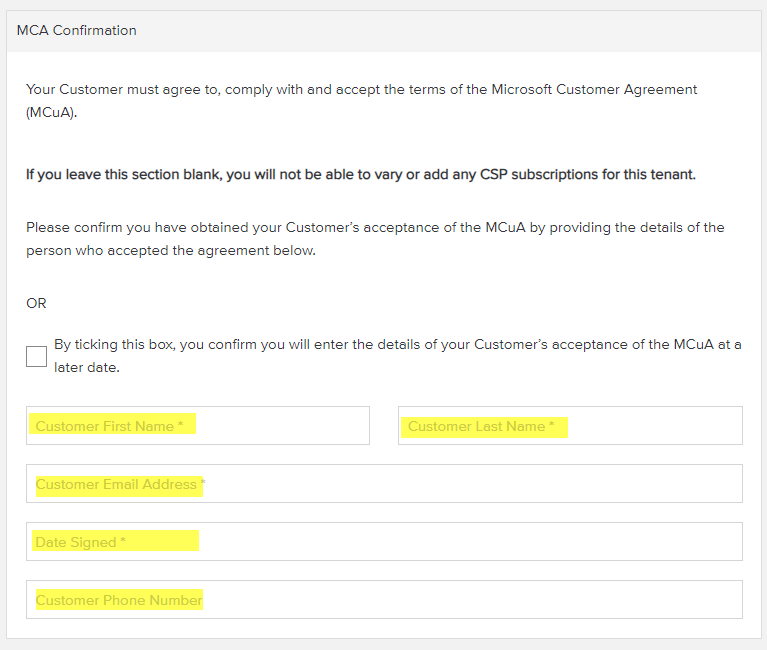Click the bold CSP subscriptions warning sentence
This screenshot has width=767, height=650.
tap(361, 175)
